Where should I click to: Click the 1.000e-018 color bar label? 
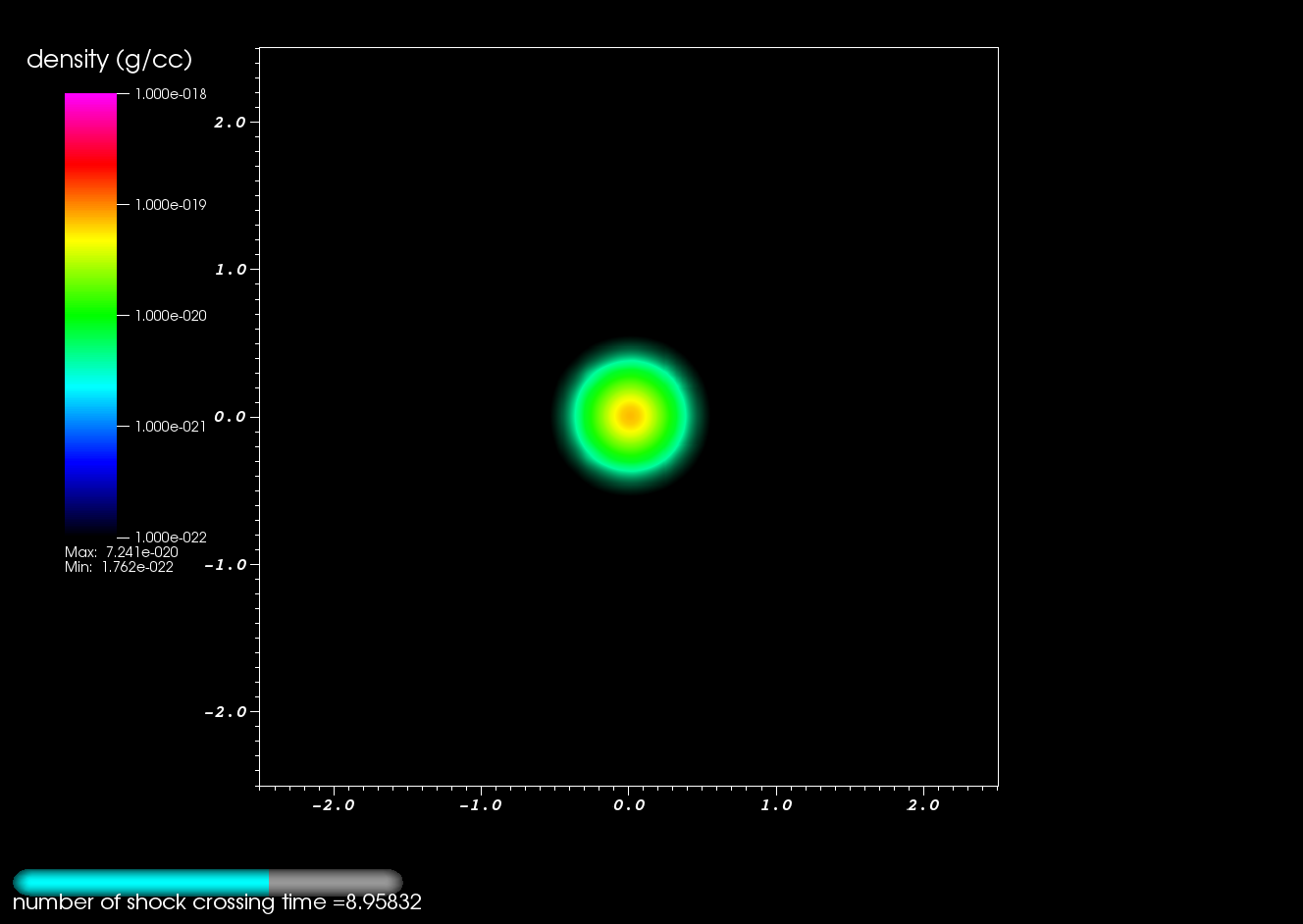[171, 94]
